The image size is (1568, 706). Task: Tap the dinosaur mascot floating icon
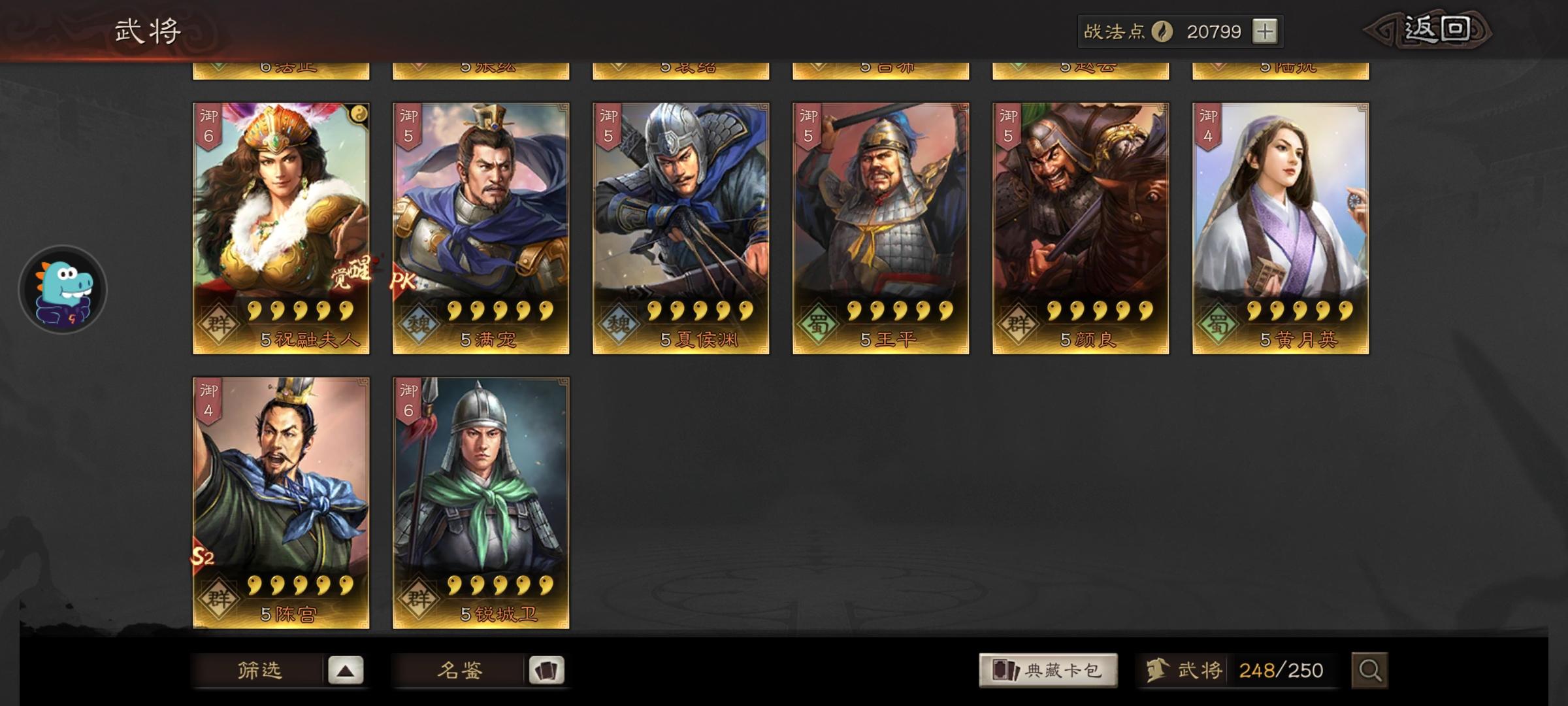pyautogui.click(x=63, y=290)
